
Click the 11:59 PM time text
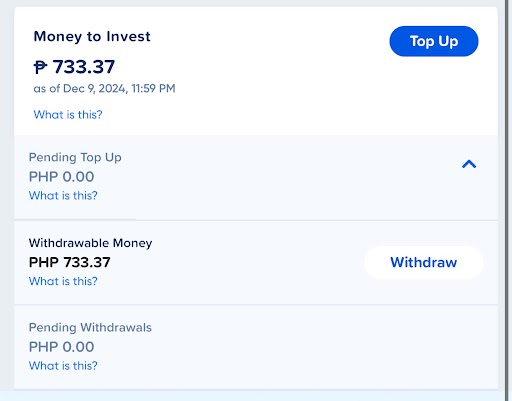[153, 88]
